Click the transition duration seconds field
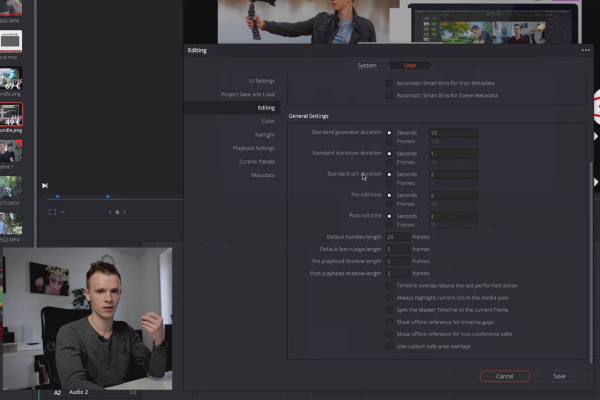 click(453, 153)
